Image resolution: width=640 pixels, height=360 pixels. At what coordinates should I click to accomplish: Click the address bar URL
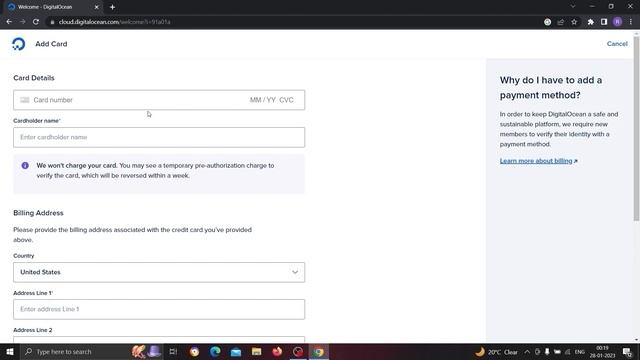click(114, 22)
